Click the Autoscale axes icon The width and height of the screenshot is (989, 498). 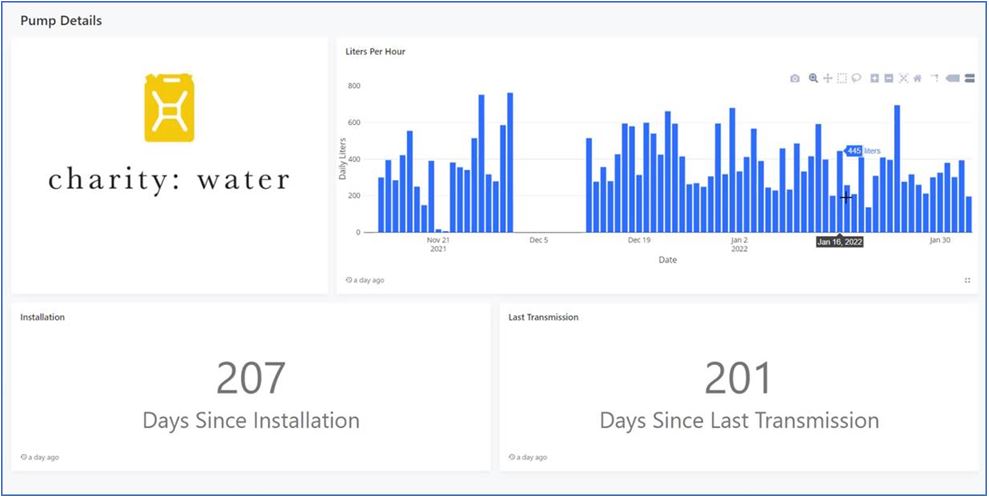coord(903,78)
